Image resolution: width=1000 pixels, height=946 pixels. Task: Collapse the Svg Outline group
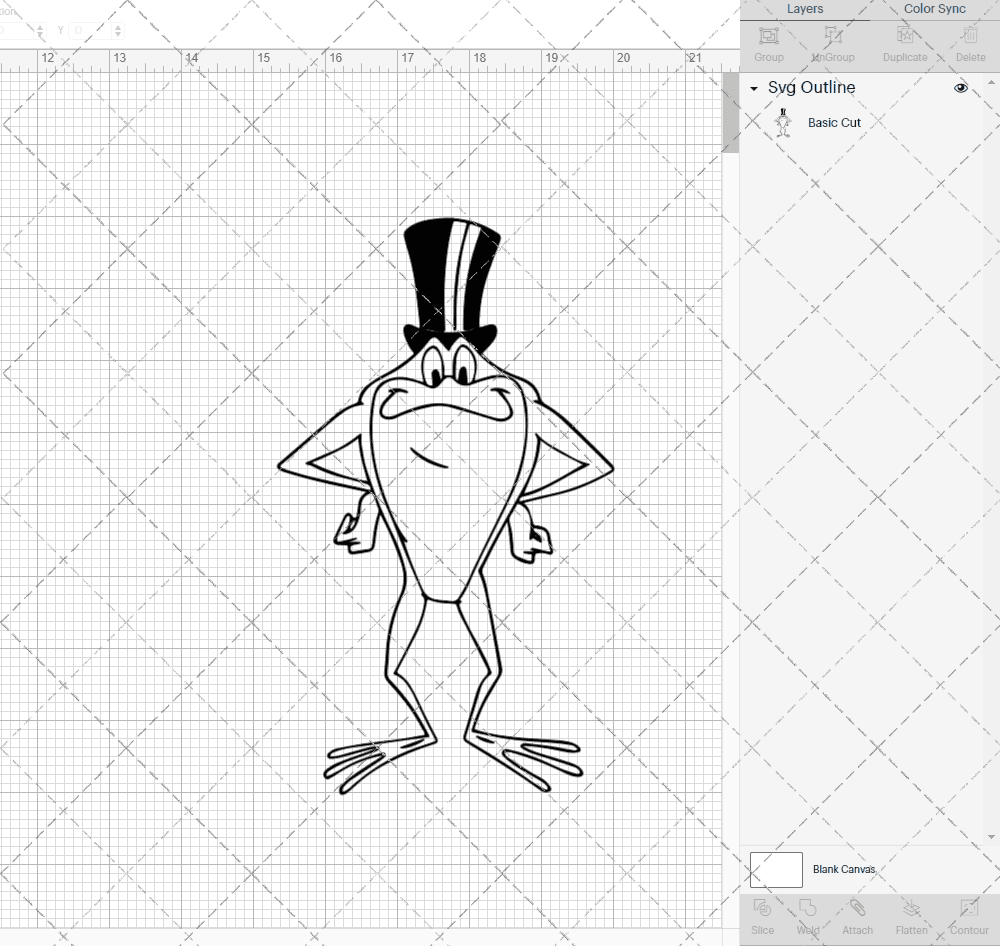(753, 88)
